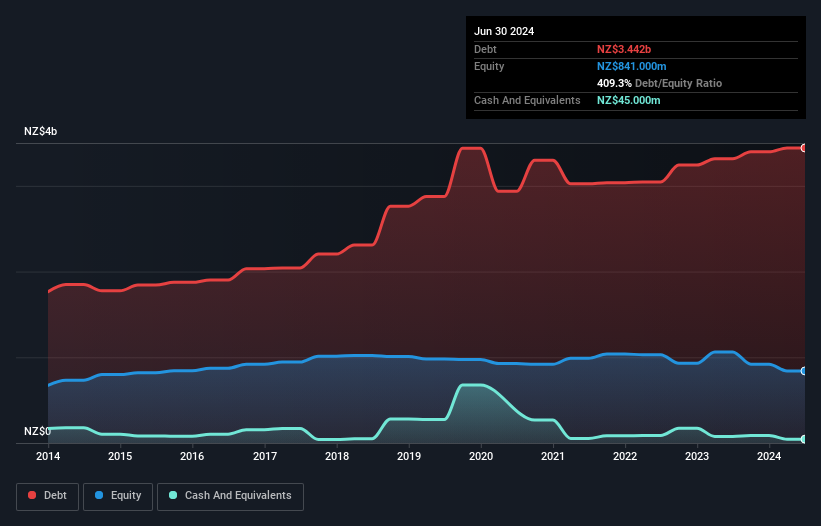Select the 2024 label on the x-axis
This screenshot has width=821, height=526.
(769, 456)
